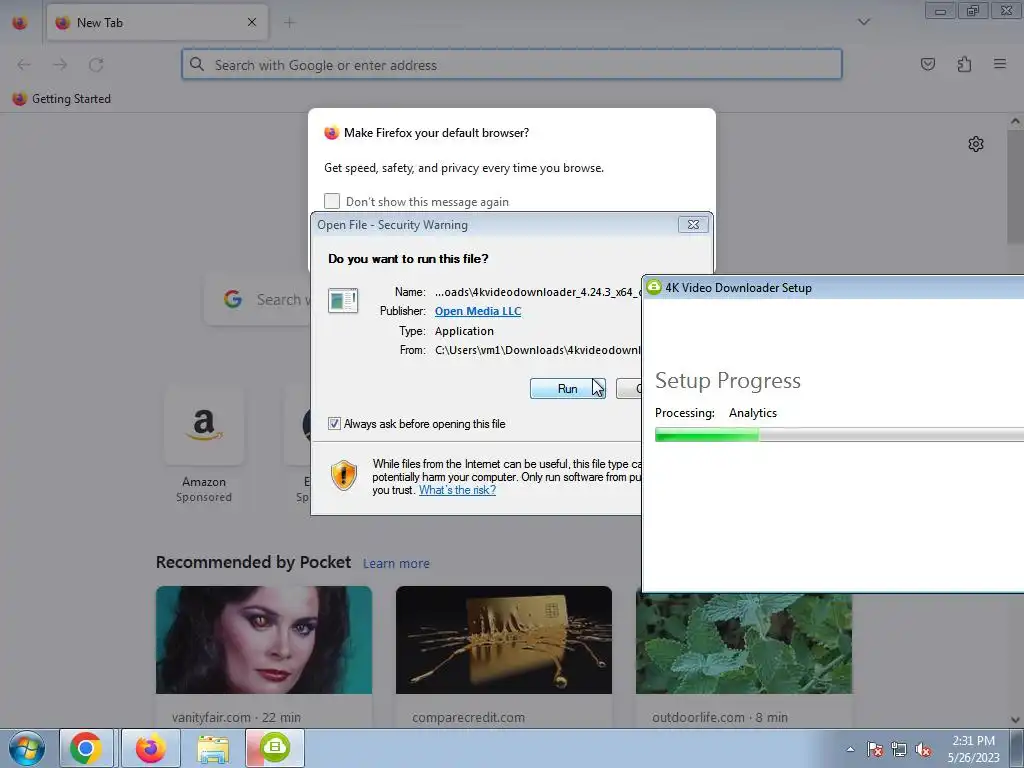Viewport: 1024px width, 768px height.
Task: Click the Firefox icon in default browser prompt
Action: [332, 133]
